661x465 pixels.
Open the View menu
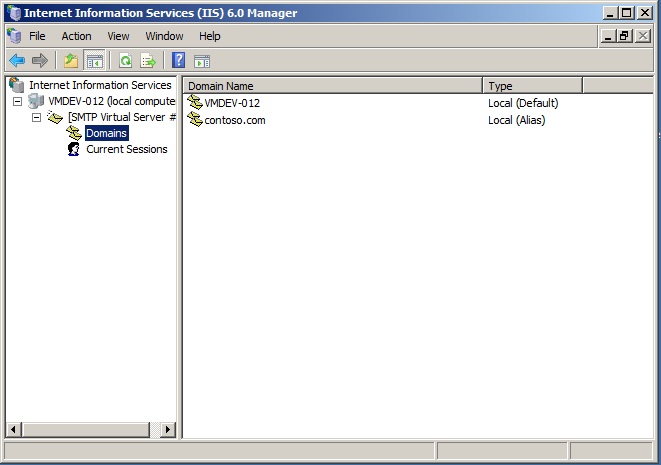[x=118, y=36]
